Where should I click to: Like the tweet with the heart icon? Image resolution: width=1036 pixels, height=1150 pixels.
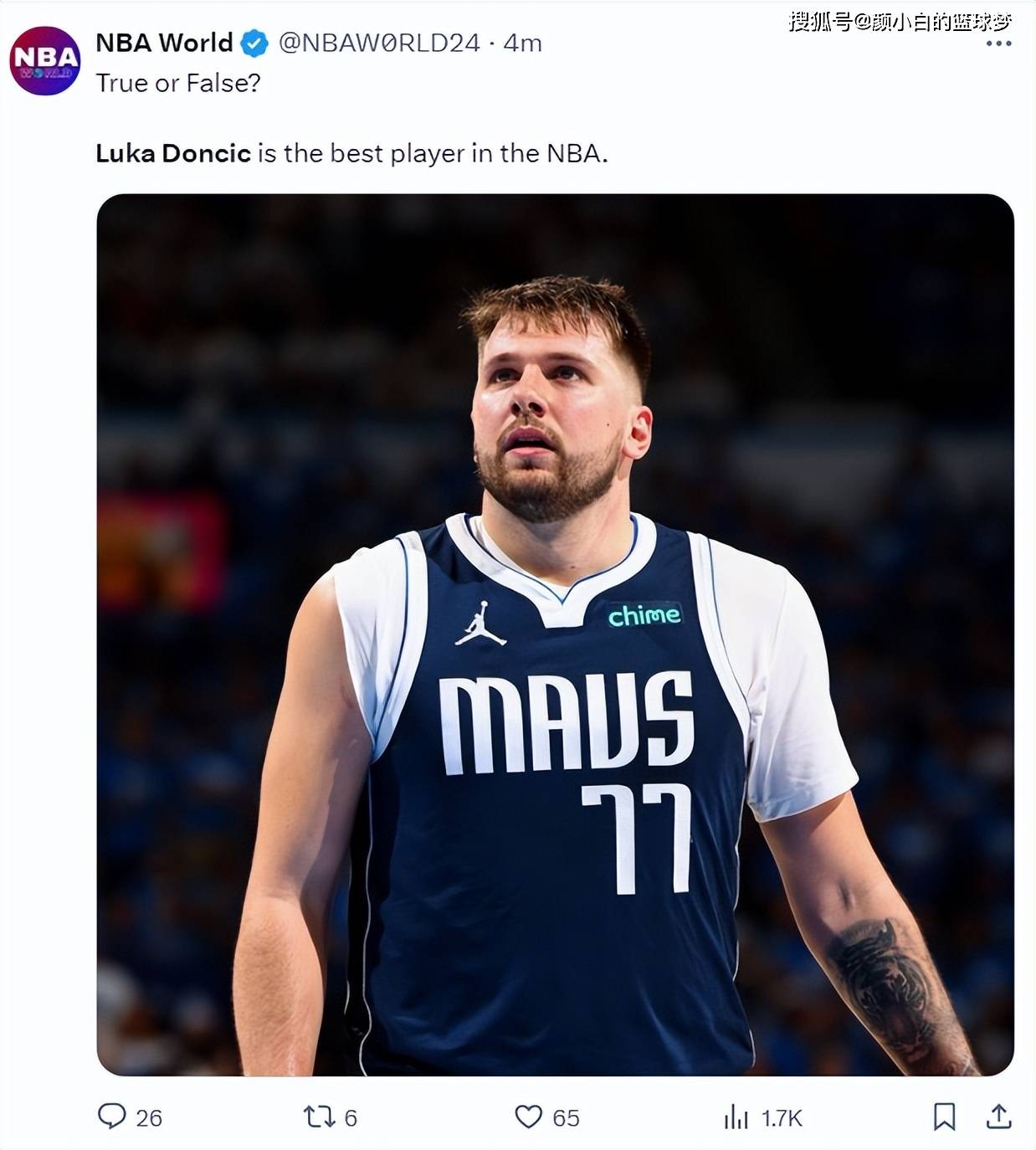[x=528, y=1117]
